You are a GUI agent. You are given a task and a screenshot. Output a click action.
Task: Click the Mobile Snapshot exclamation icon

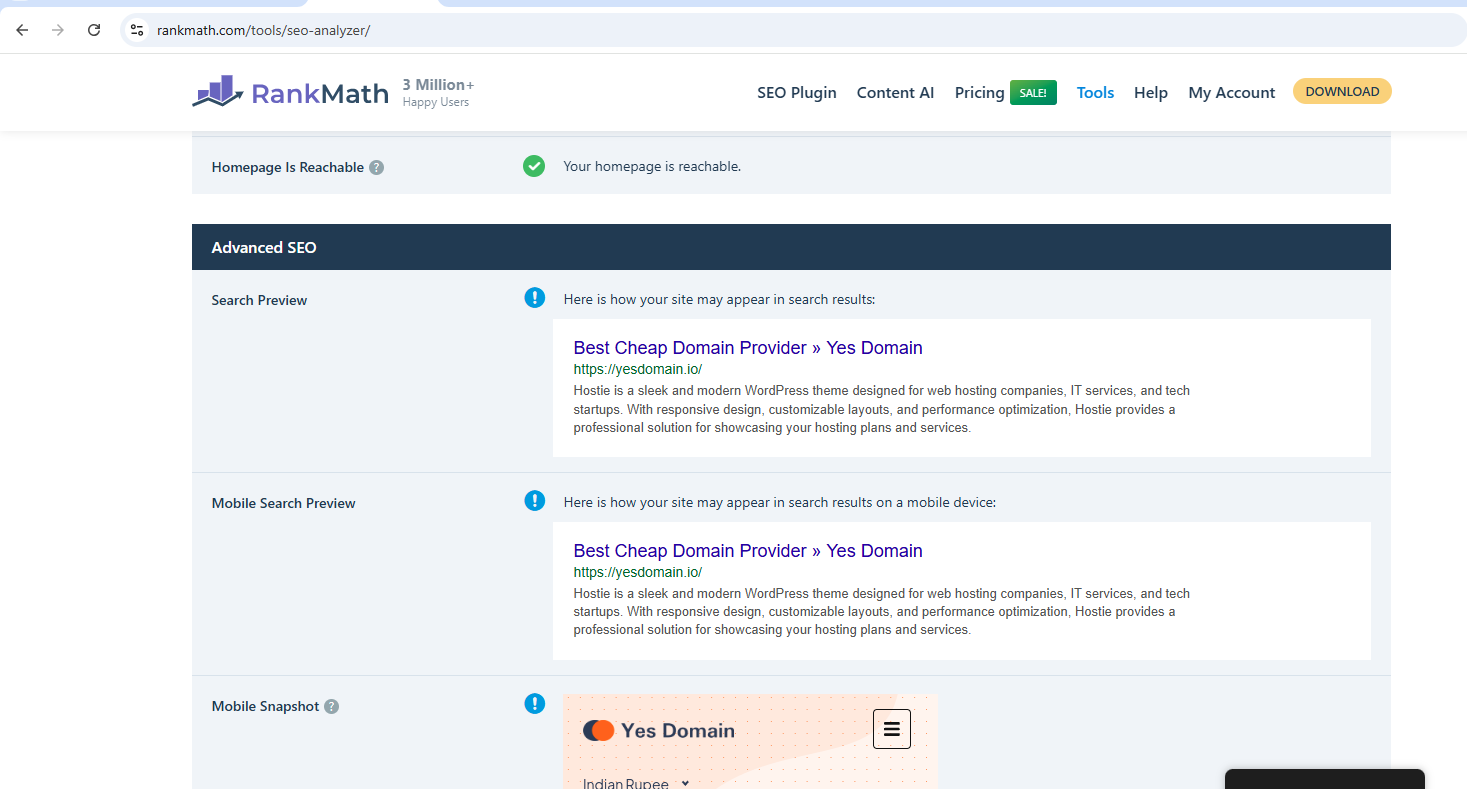coord(535,703)
